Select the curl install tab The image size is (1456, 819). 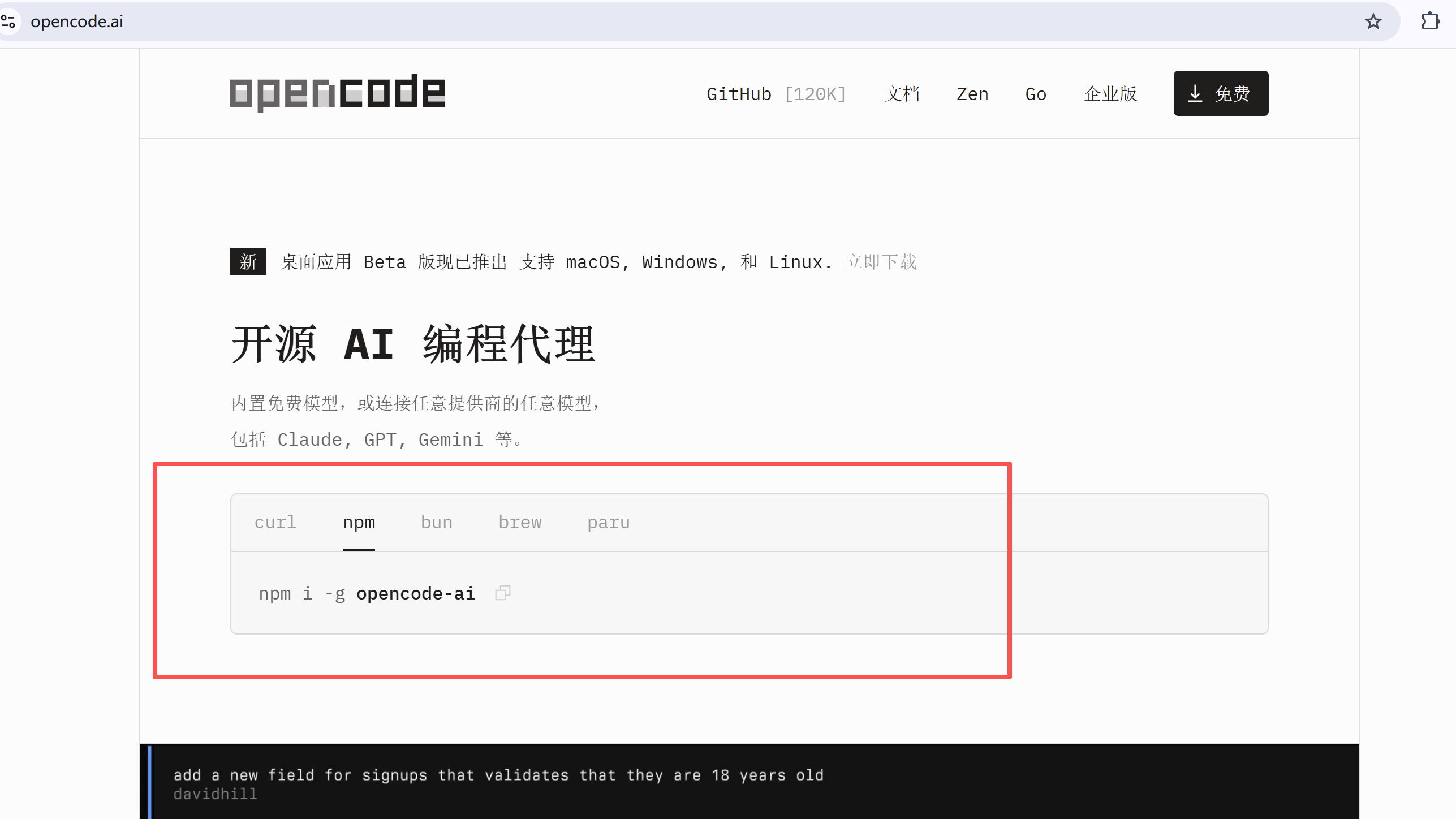point(275,522)
